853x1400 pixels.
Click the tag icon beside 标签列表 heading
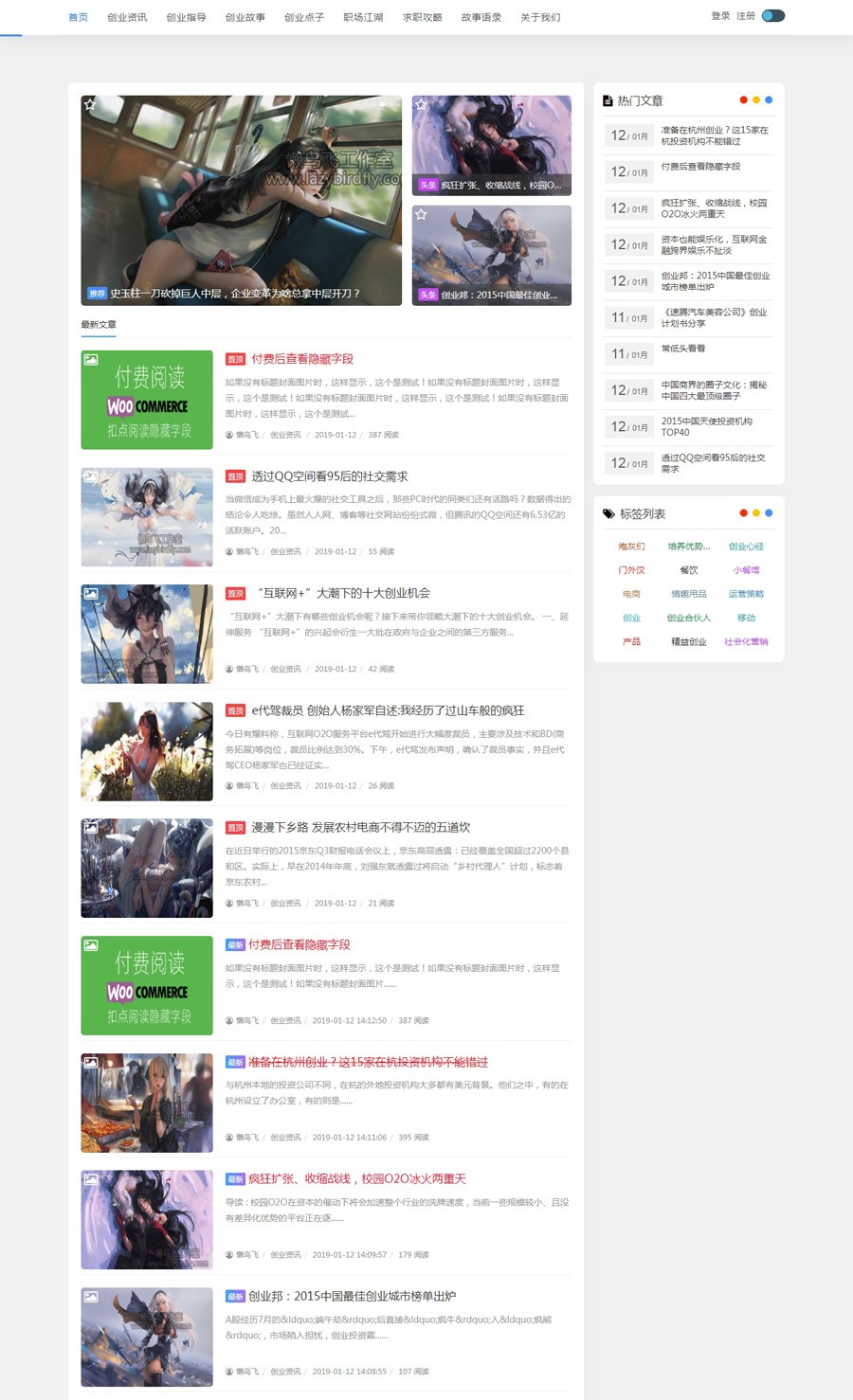pos(608,513)
